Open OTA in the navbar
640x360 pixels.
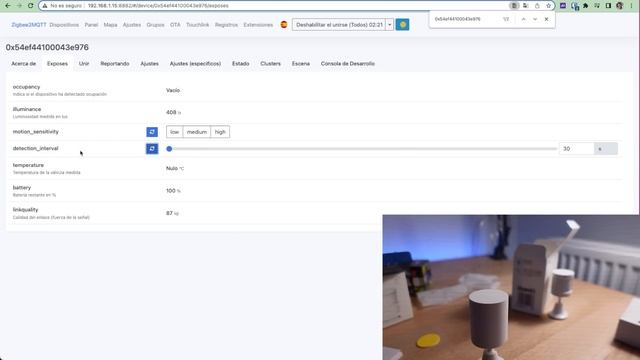[x=175, y=24]
